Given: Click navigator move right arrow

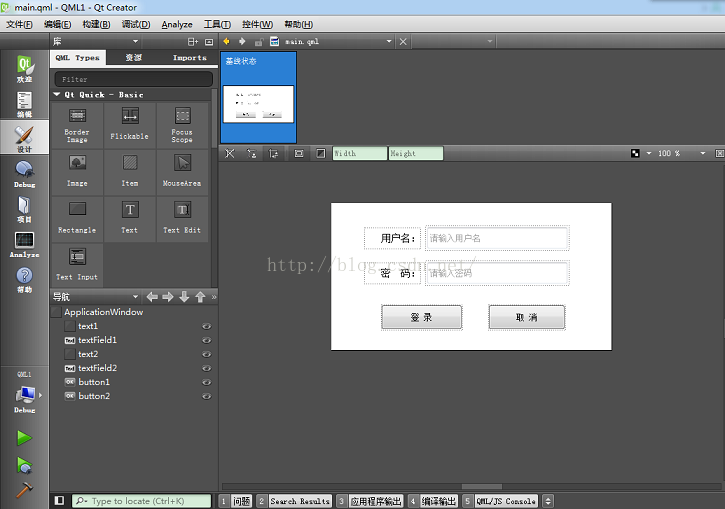Looking at the screenshot, I should [168, 297].
